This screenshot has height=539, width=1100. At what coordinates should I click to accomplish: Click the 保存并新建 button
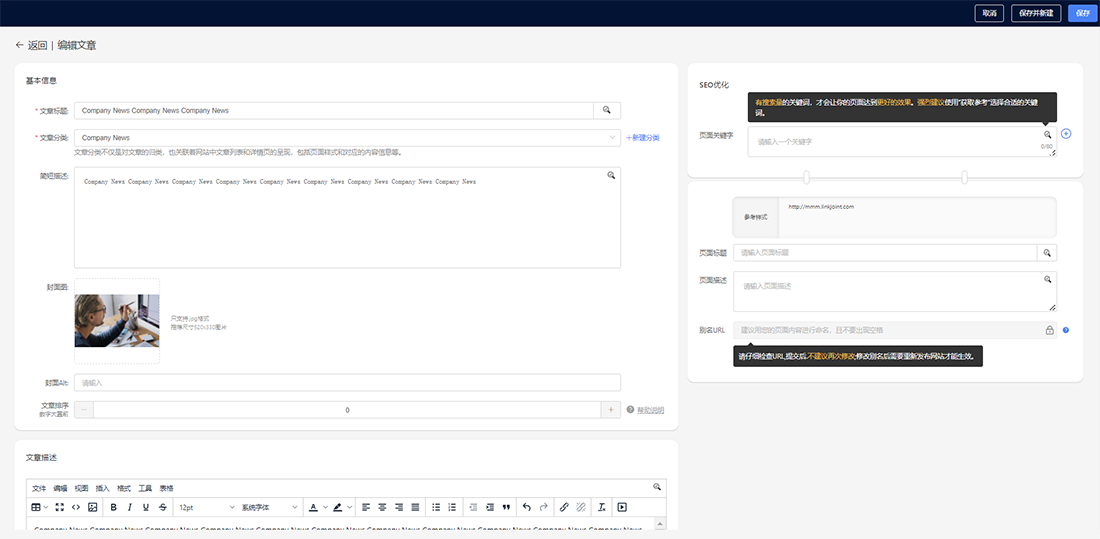point(1036,13)
